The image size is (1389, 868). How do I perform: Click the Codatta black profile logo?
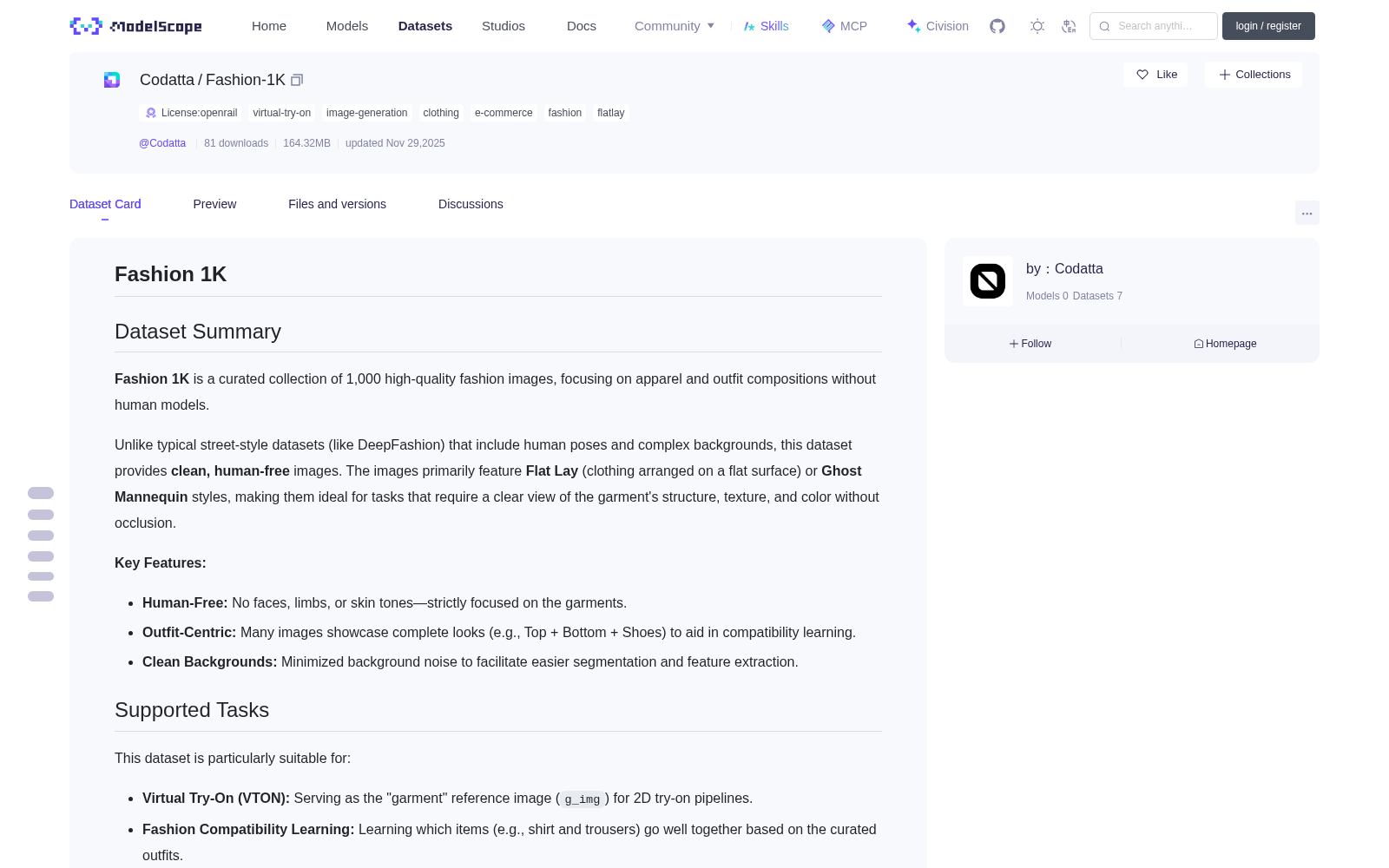(x=988, y=281)
